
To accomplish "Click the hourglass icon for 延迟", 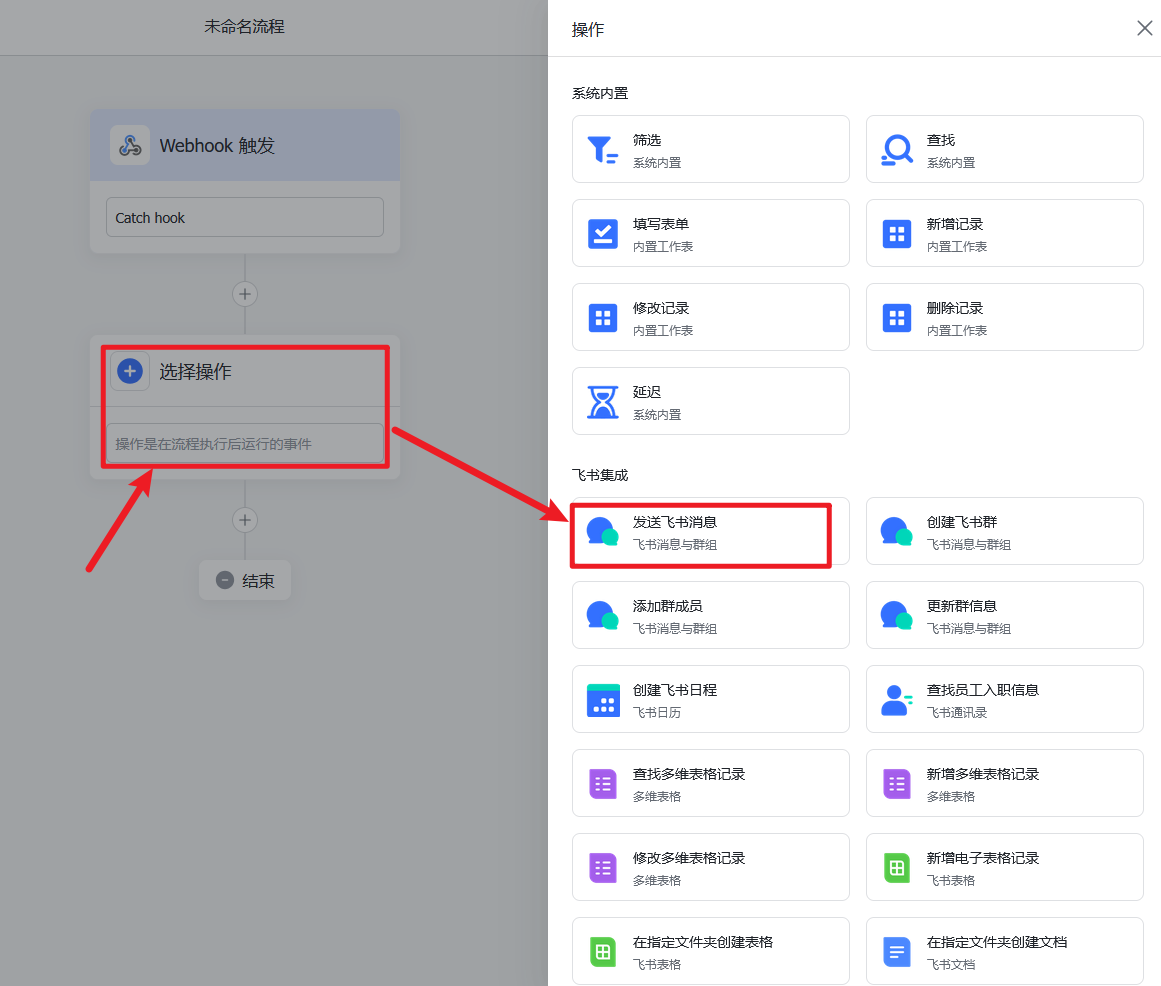I will (x=603, y=402).
